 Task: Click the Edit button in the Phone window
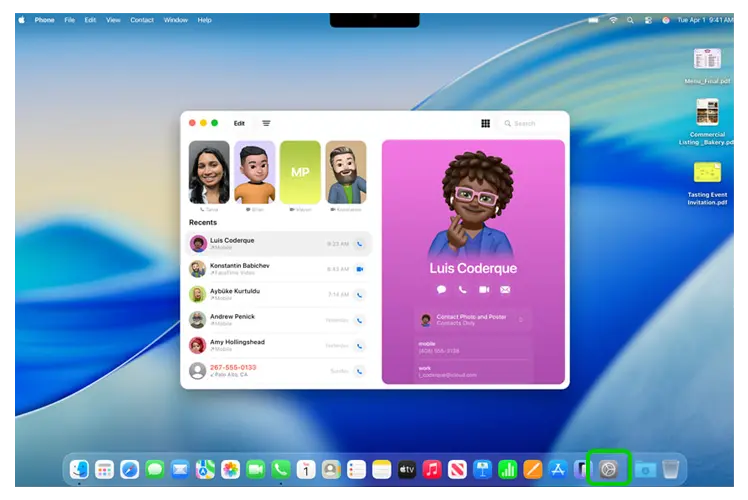[x=239, y=123]
